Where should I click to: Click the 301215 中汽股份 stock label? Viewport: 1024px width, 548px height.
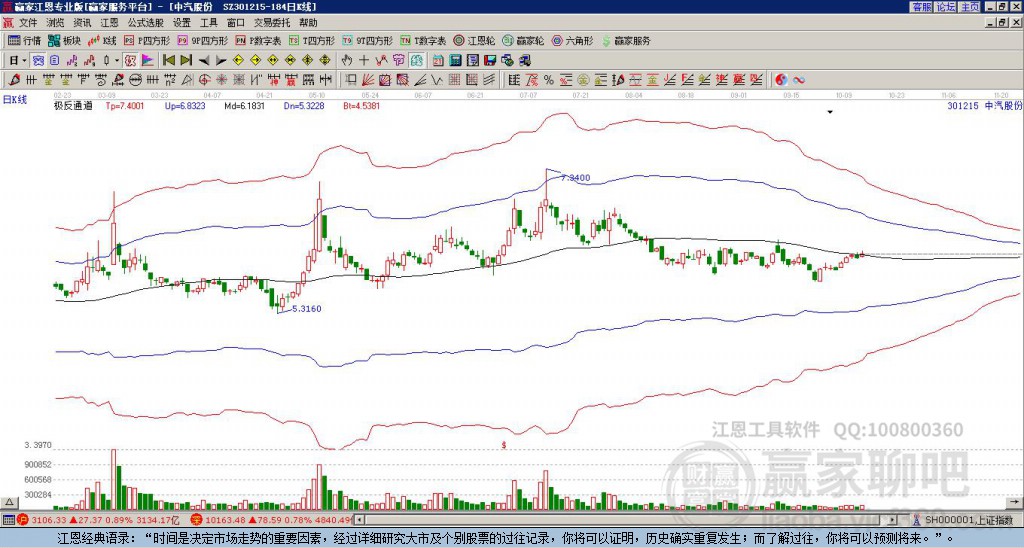click(985, 106)
